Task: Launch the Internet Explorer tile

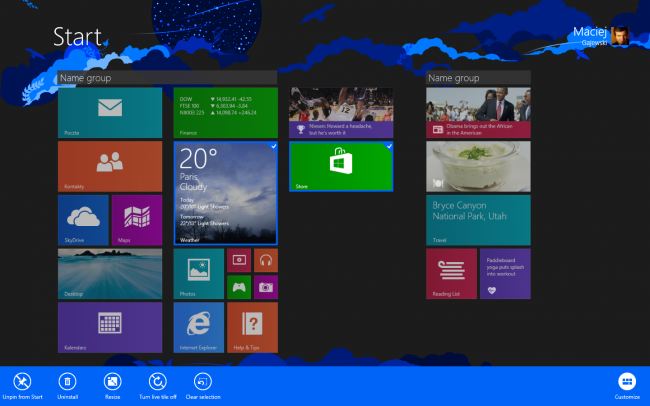Action: point(199,327)
